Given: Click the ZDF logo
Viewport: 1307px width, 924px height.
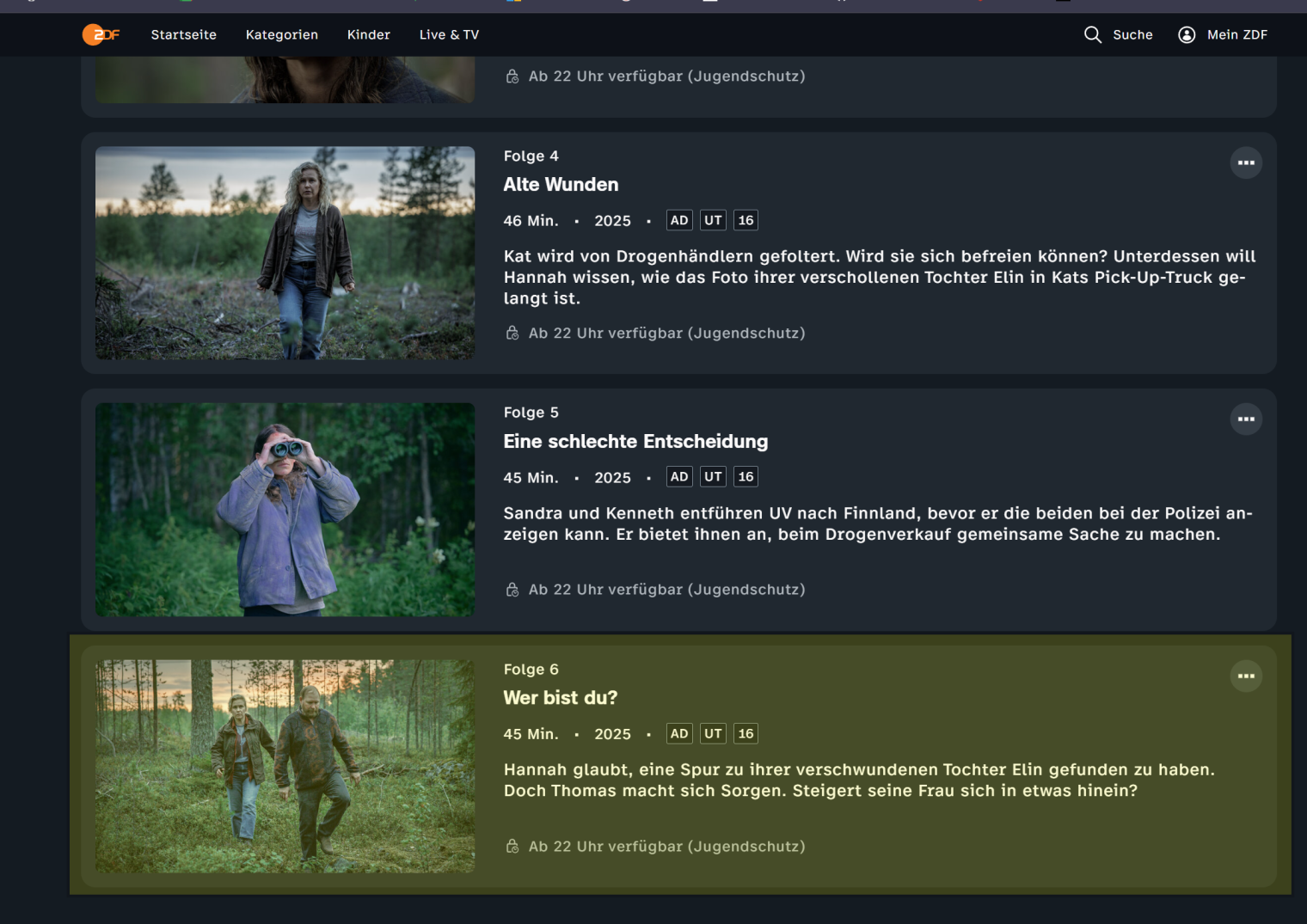Looking at the screenshot, I should [x=101, y=34].
